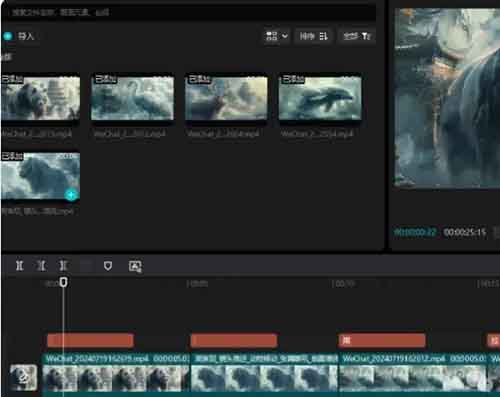
Task: Click the search materials input field
Action: click(x=189, y=13)
